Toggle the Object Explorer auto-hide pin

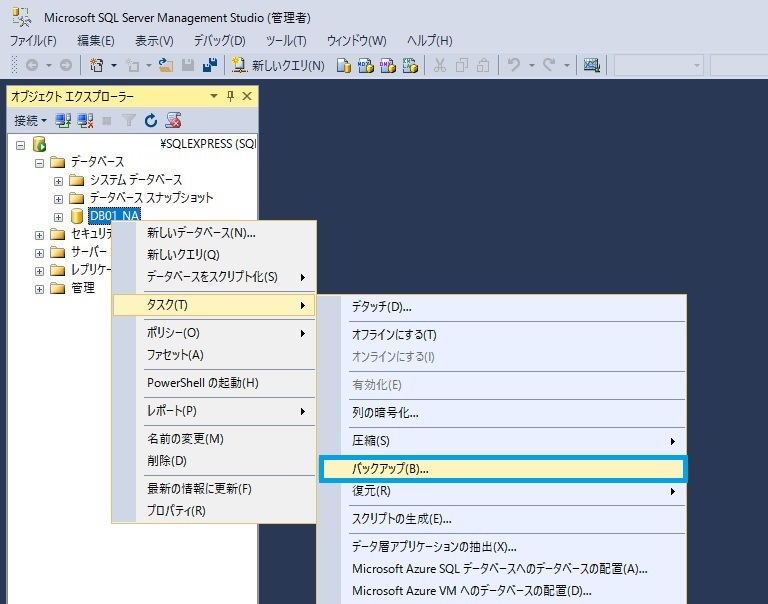point(230,96)
